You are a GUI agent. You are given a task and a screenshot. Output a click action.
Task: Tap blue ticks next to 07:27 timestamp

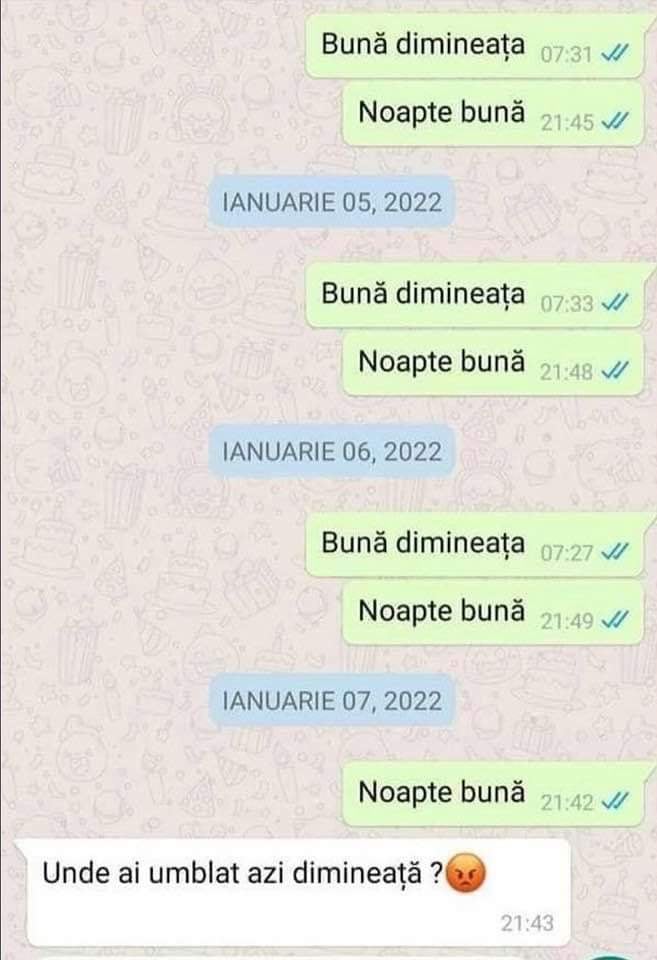614,553
